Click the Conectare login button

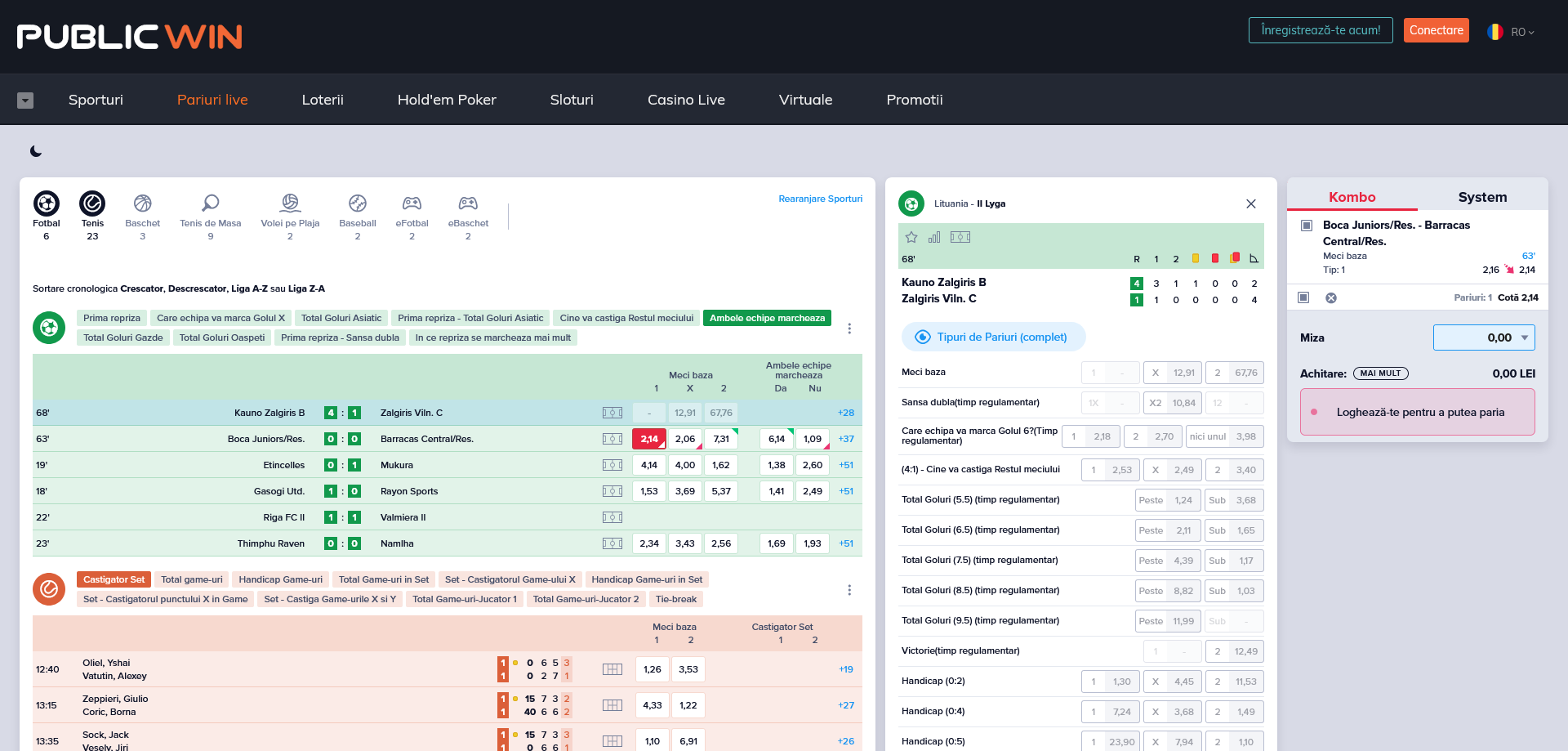point(1437,30)
